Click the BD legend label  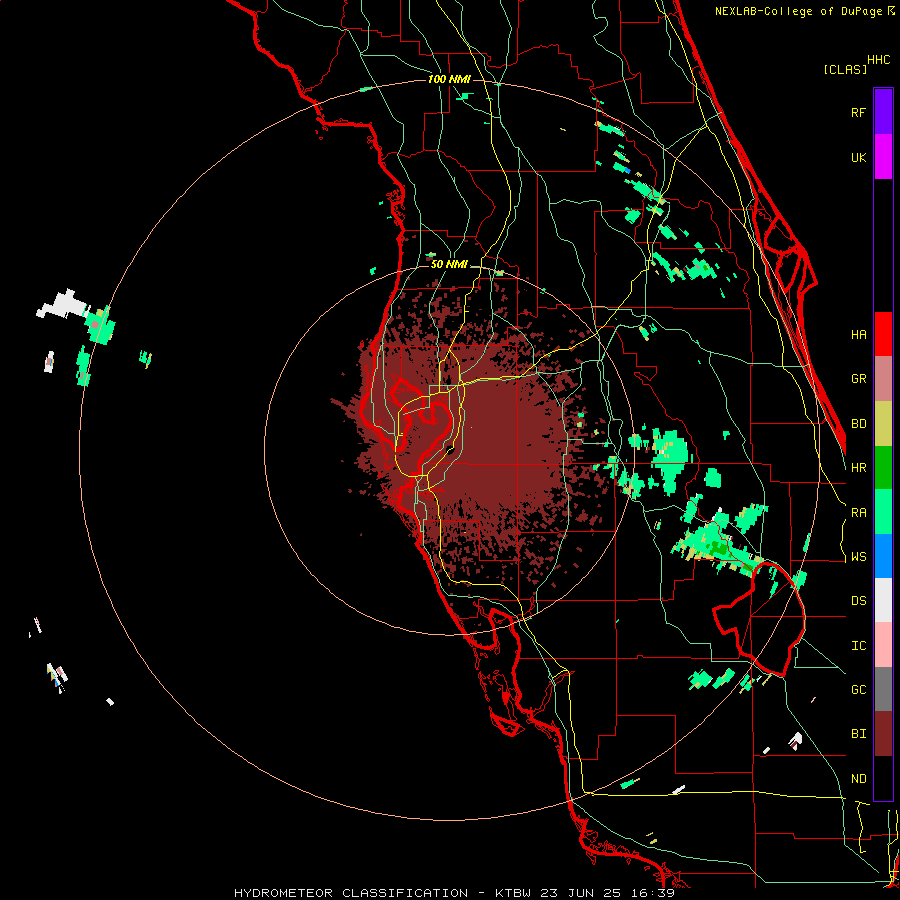(859, 424)
